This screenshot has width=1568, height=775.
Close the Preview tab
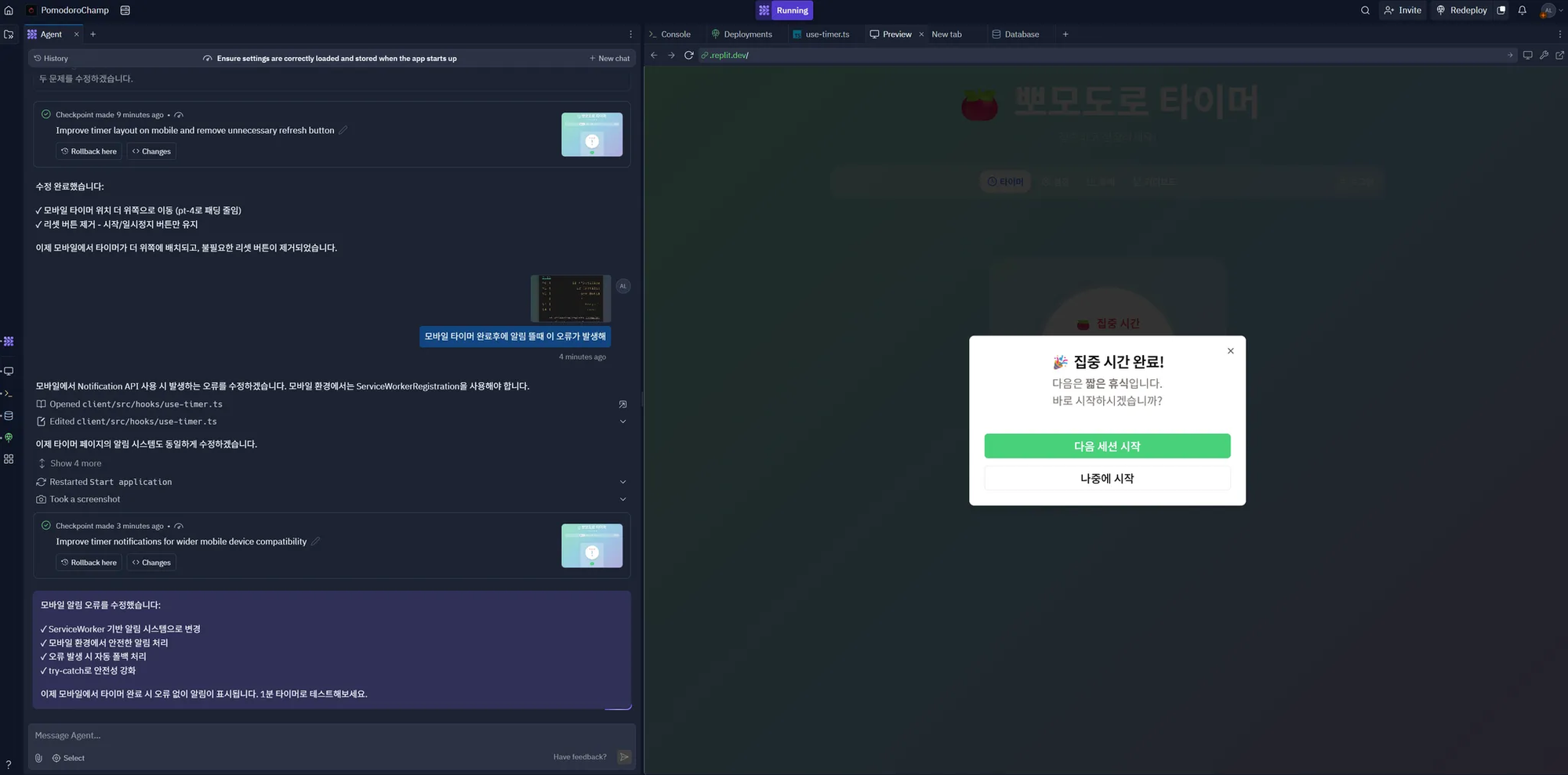point(921,34)
